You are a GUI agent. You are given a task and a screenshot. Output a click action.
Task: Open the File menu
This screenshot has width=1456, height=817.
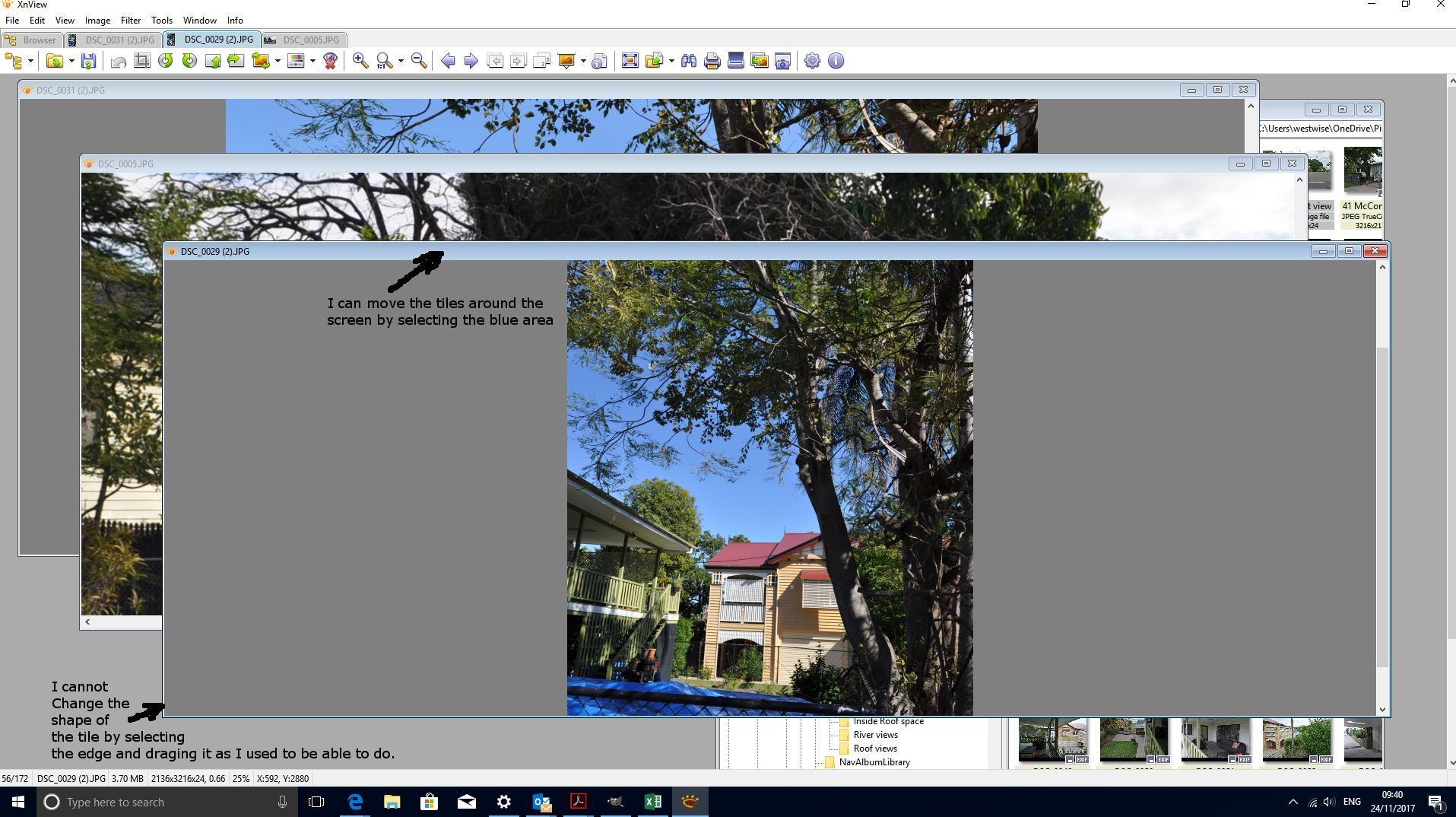pos(12,21)
